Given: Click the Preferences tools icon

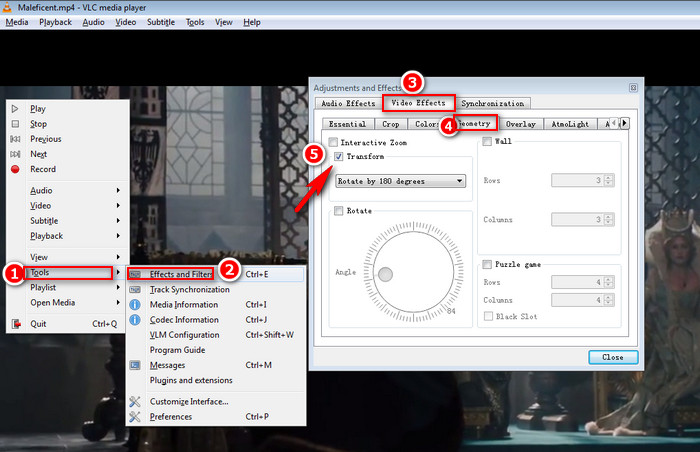Looking at the screenshot, I should [135, 417].
